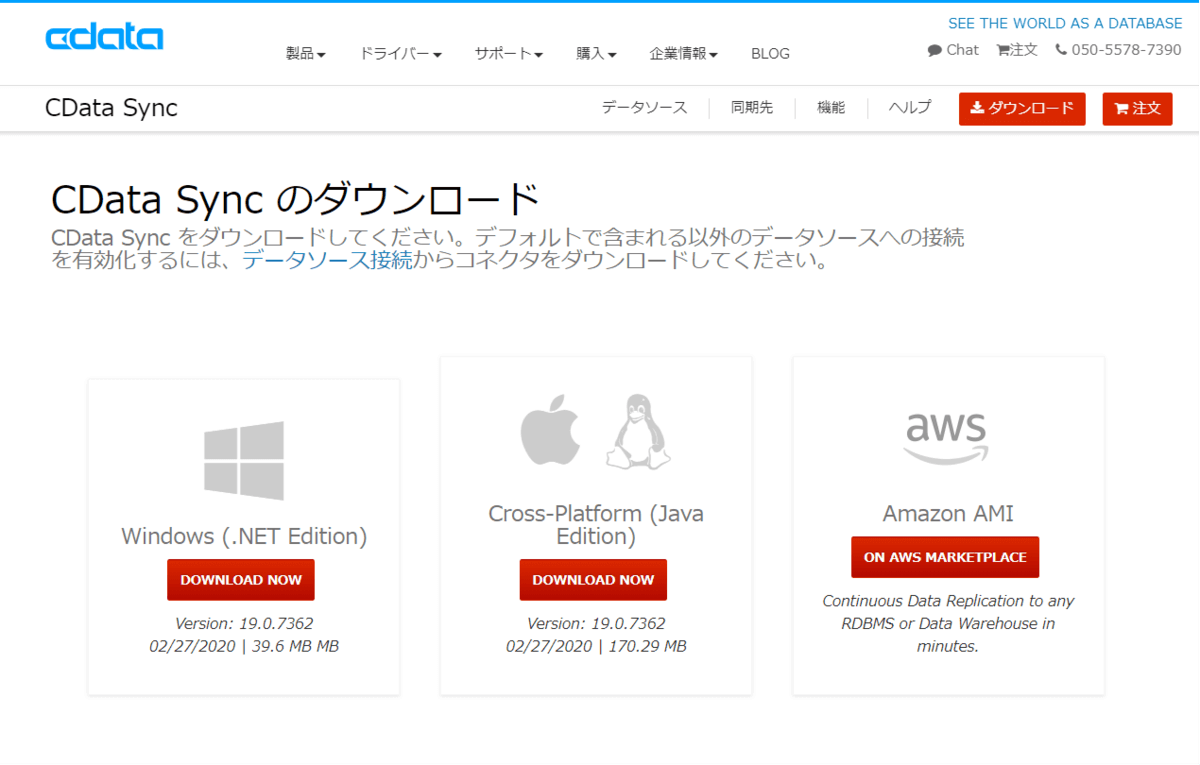This screenshot has height=765, width=1200.
Task: Click the AWS logo
Action: click(946, 437)
